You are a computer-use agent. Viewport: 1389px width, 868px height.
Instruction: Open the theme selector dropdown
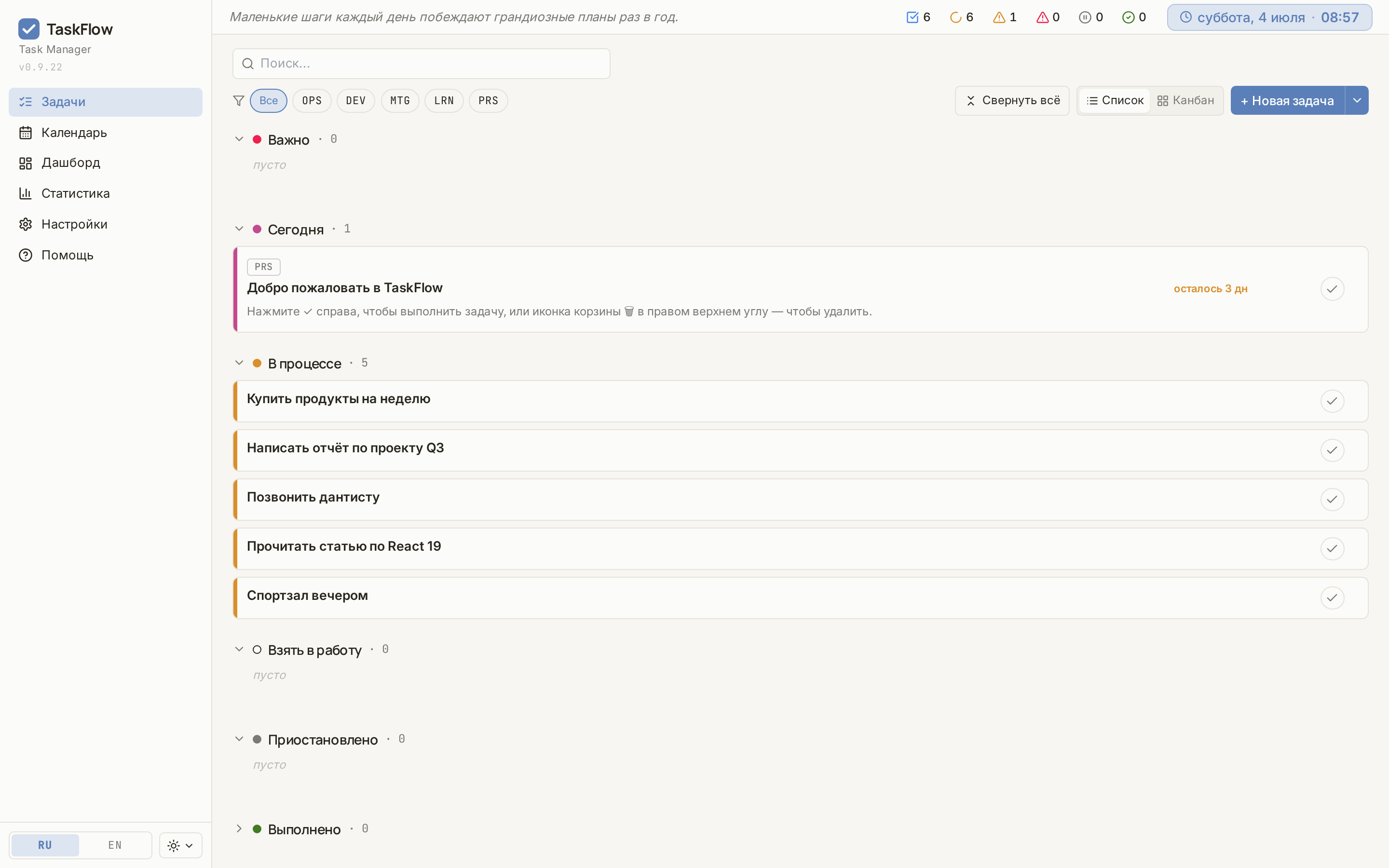(181, 846)
